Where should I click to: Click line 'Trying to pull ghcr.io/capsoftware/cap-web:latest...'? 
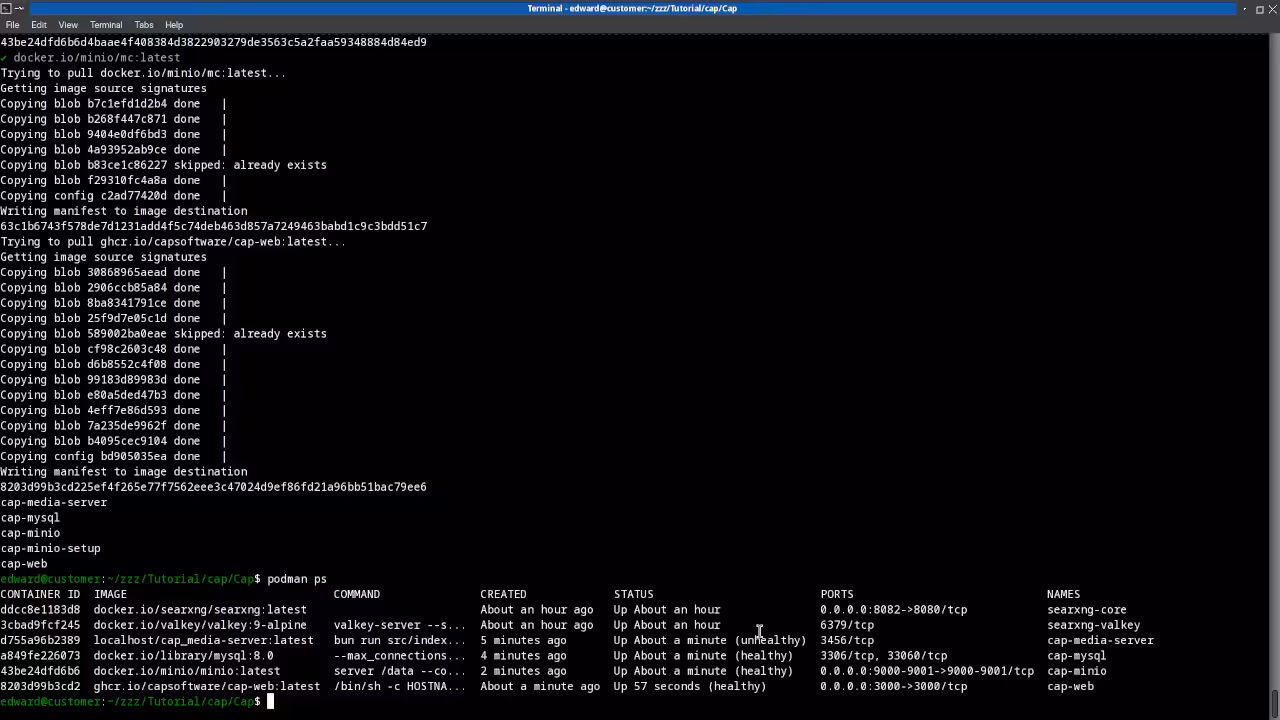point(173,242)
